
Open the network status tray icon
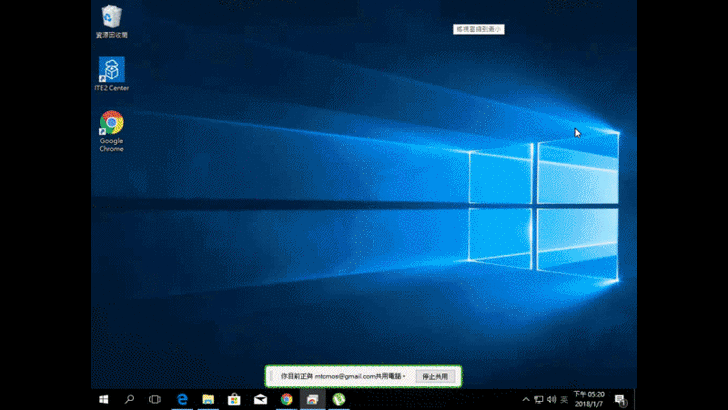pyautogui.click(x=539, y=399)
